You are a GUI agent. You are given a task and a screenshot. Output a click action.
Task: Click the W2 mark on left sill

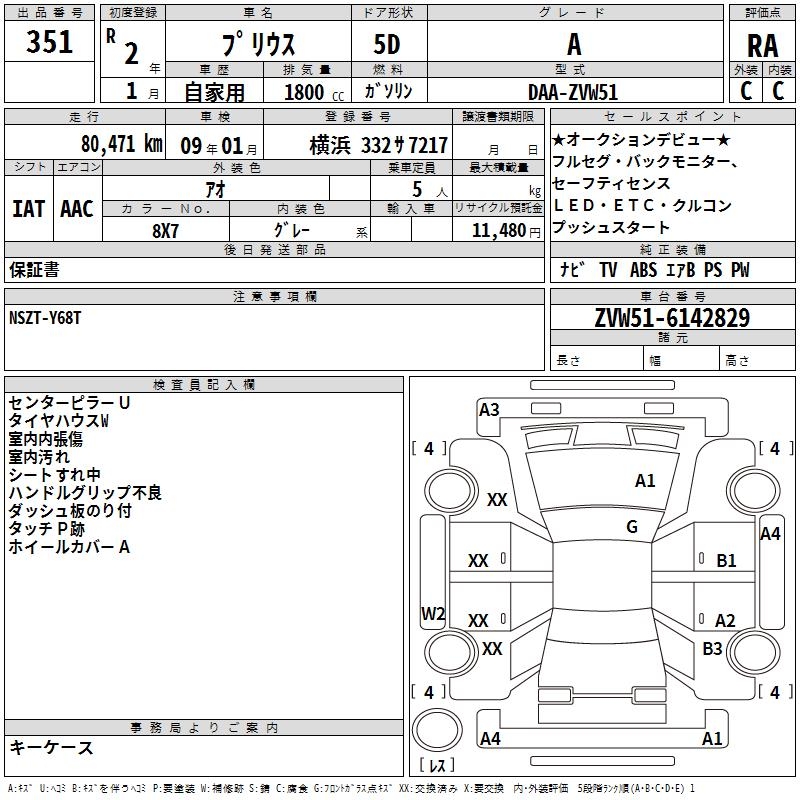433,613
